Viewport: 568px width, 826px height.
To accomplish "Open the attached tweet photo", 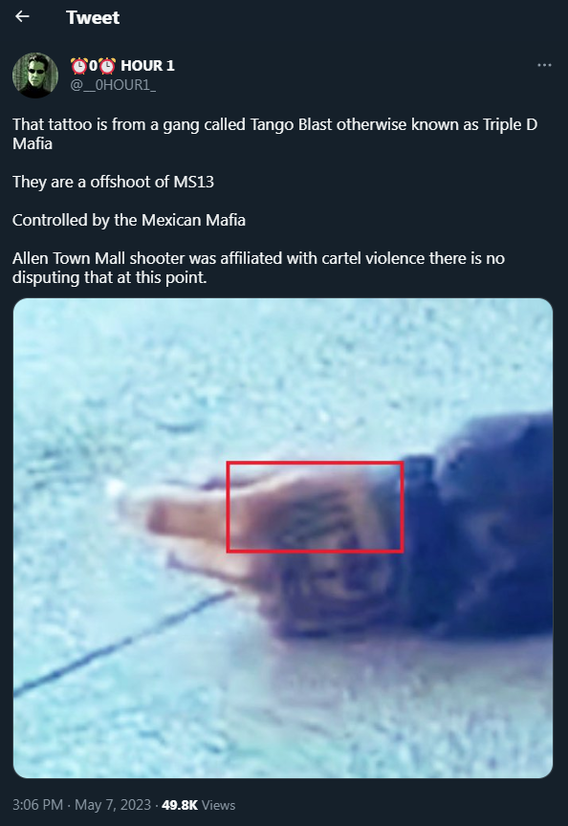I will [283, 538].
